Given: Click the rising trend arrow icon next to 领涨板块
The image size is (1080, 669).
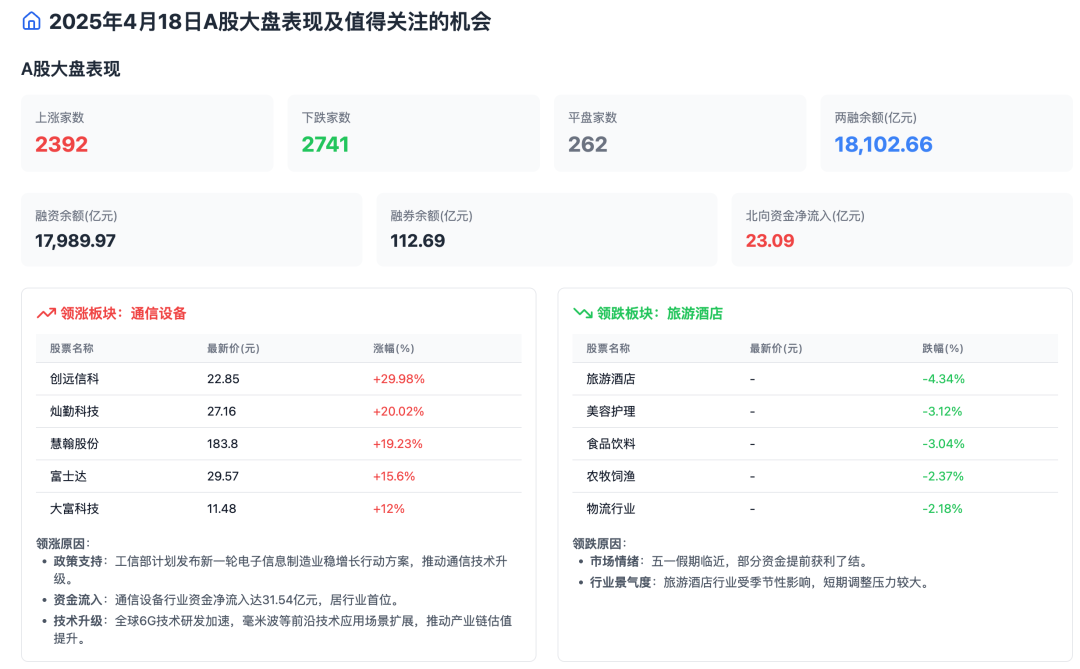Looking at the screenshot, I should [46, 313].
